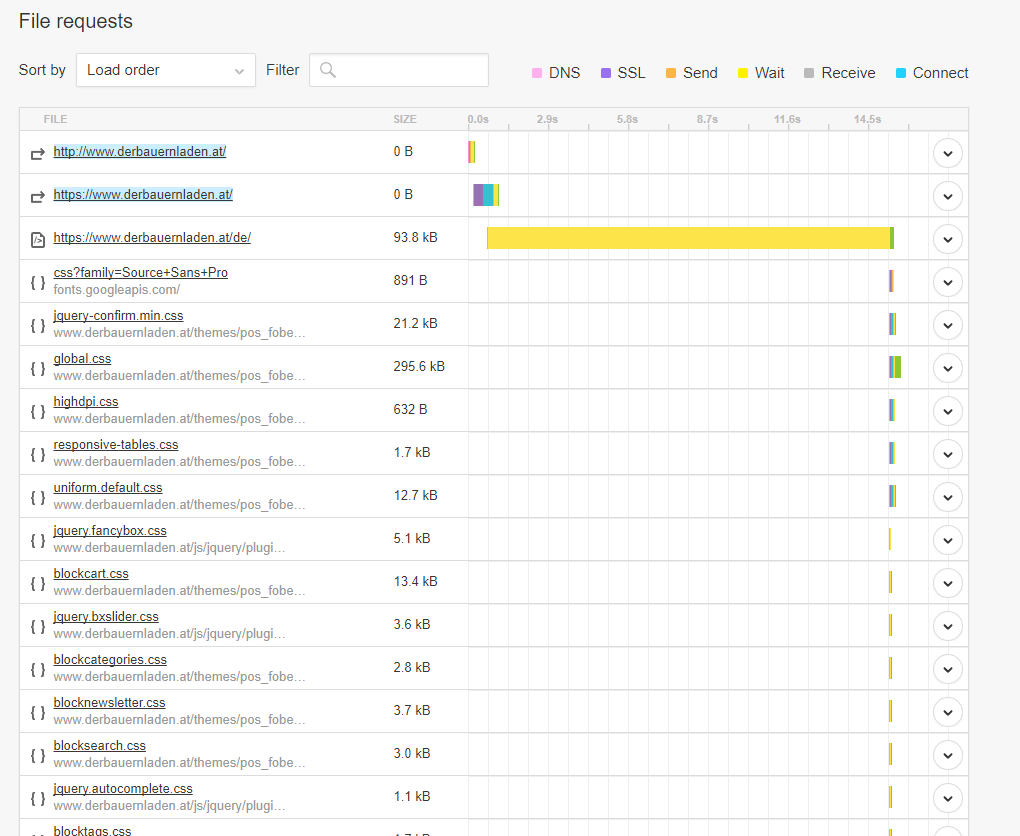
Task: Open jquery-confirm.min.css link
Action: [x=118, y=316]
